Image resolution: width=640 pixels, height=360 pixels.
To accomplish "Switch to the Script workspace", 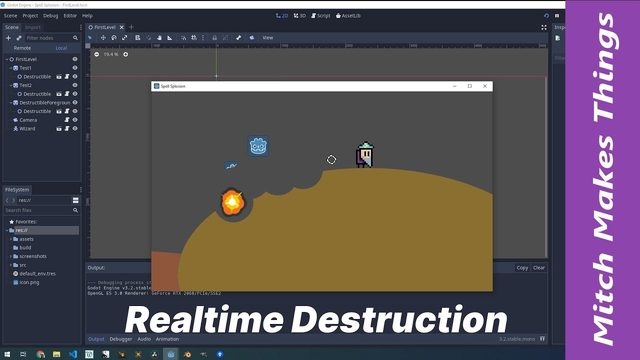I will [x=321, y=16].
